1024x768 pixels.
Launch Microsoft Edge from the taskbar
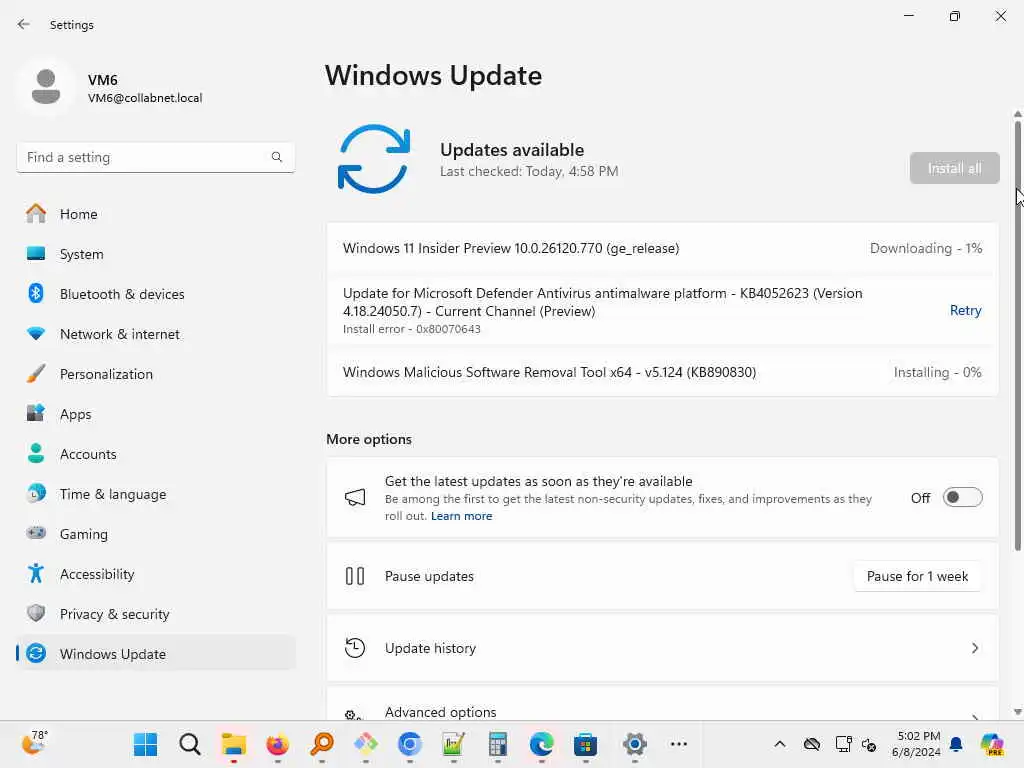pyautogui.click(x=541, y=744)
